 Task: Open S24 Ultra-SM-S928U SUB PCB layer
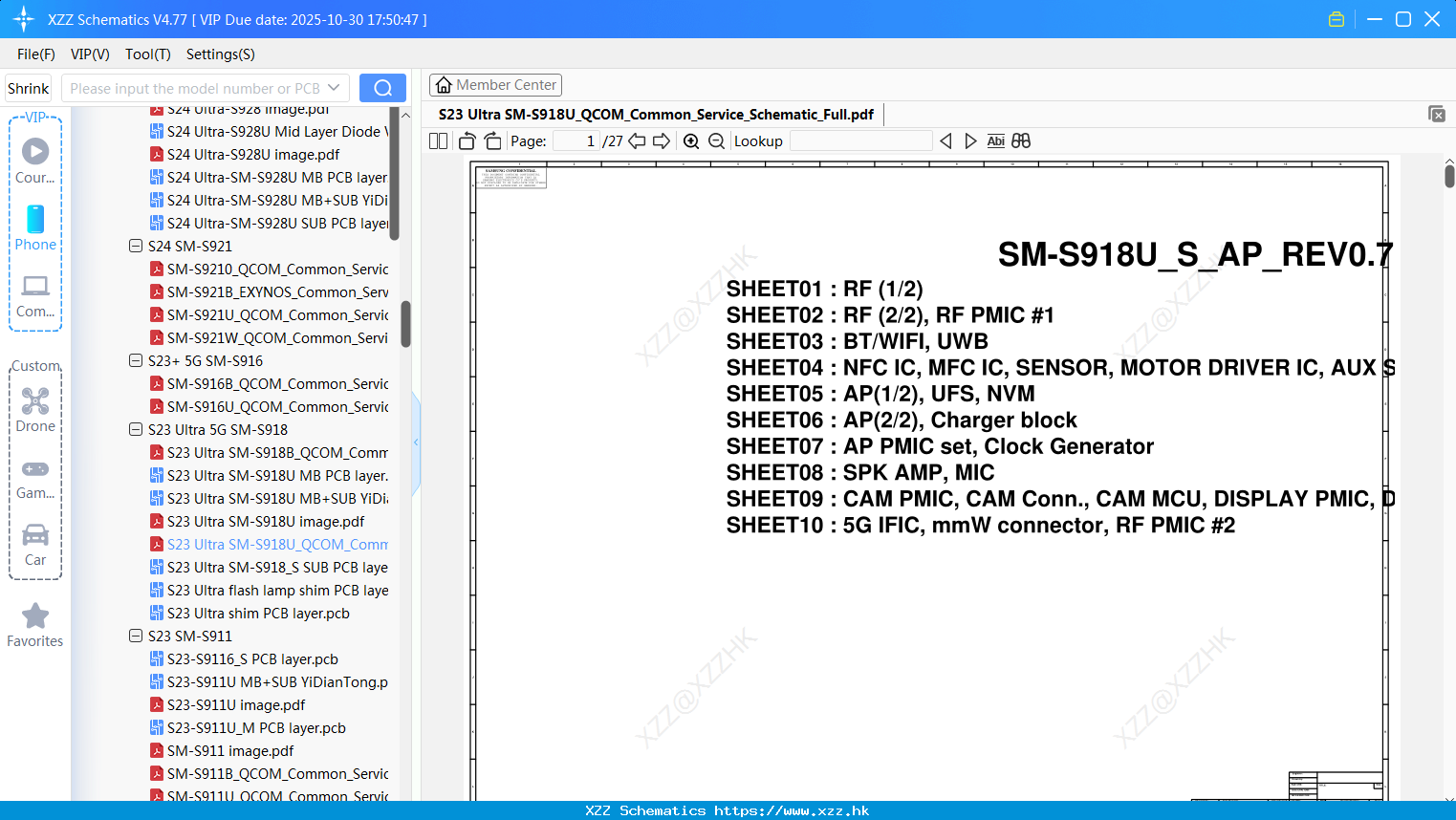tap(269, 223)
